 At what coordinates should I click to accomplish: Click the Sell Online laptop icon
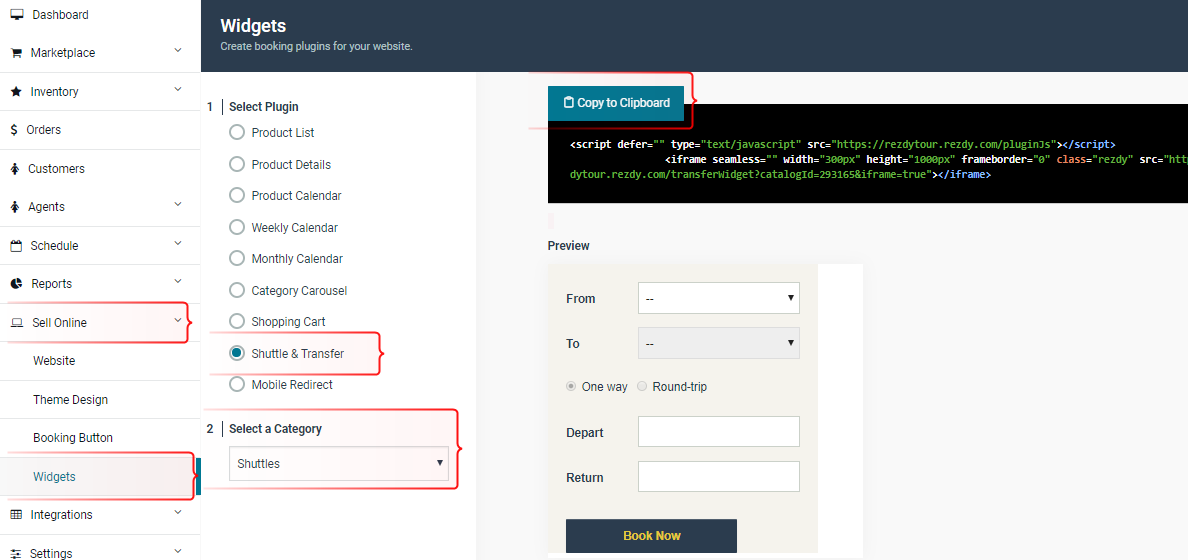pos(17,323)
